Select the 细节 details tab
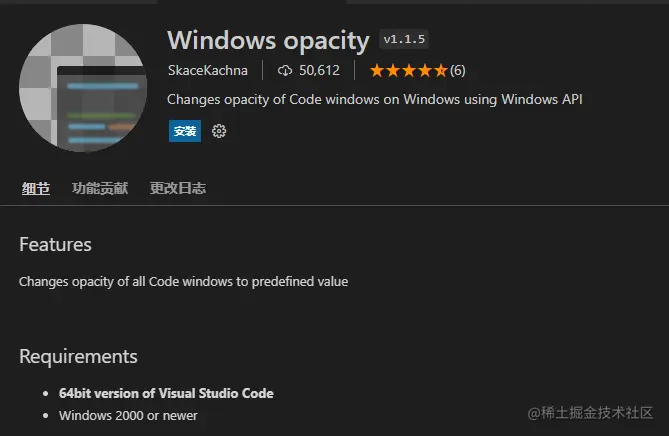 pos(36,188)
